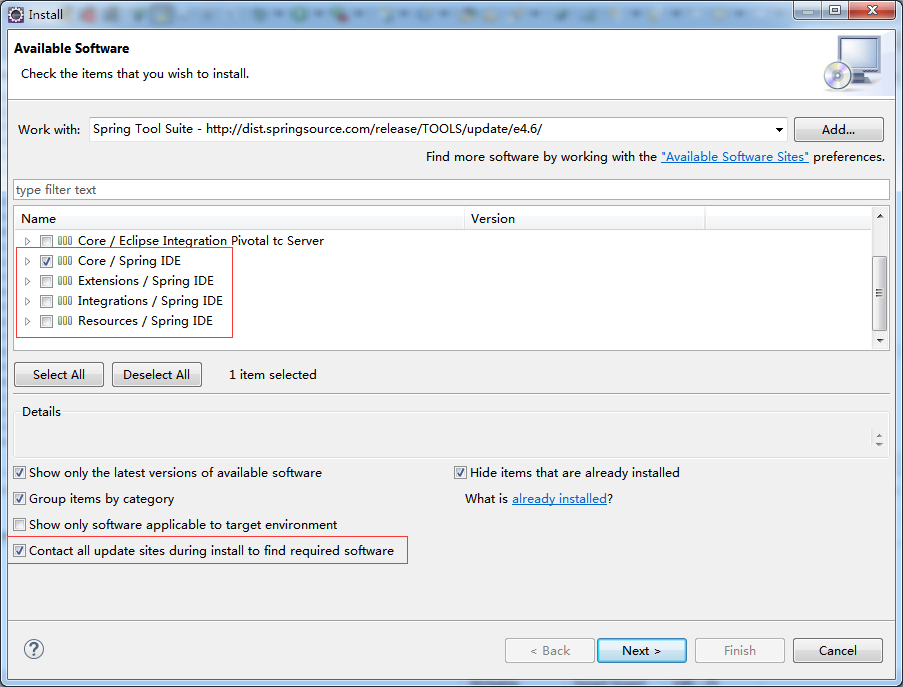This screenshot has height=687, width=903.
Task: Expand the Extensions / Spring IDE node
Action: coord(27,282)
